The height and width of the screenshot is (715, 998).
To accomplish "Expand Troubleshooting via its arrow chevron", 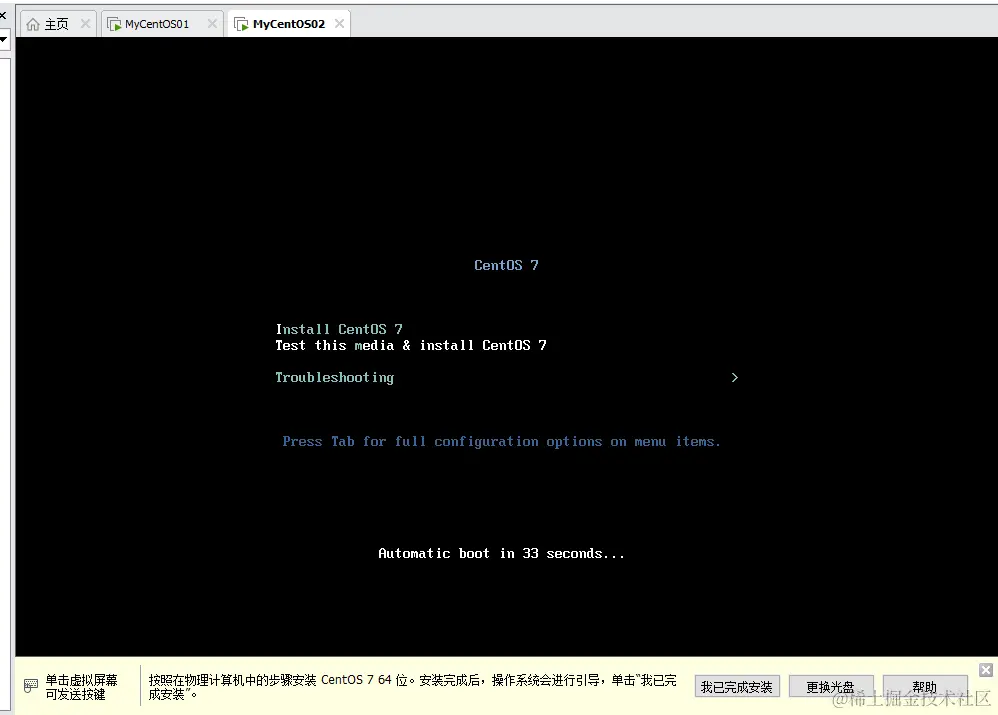I will click(734, 378).
